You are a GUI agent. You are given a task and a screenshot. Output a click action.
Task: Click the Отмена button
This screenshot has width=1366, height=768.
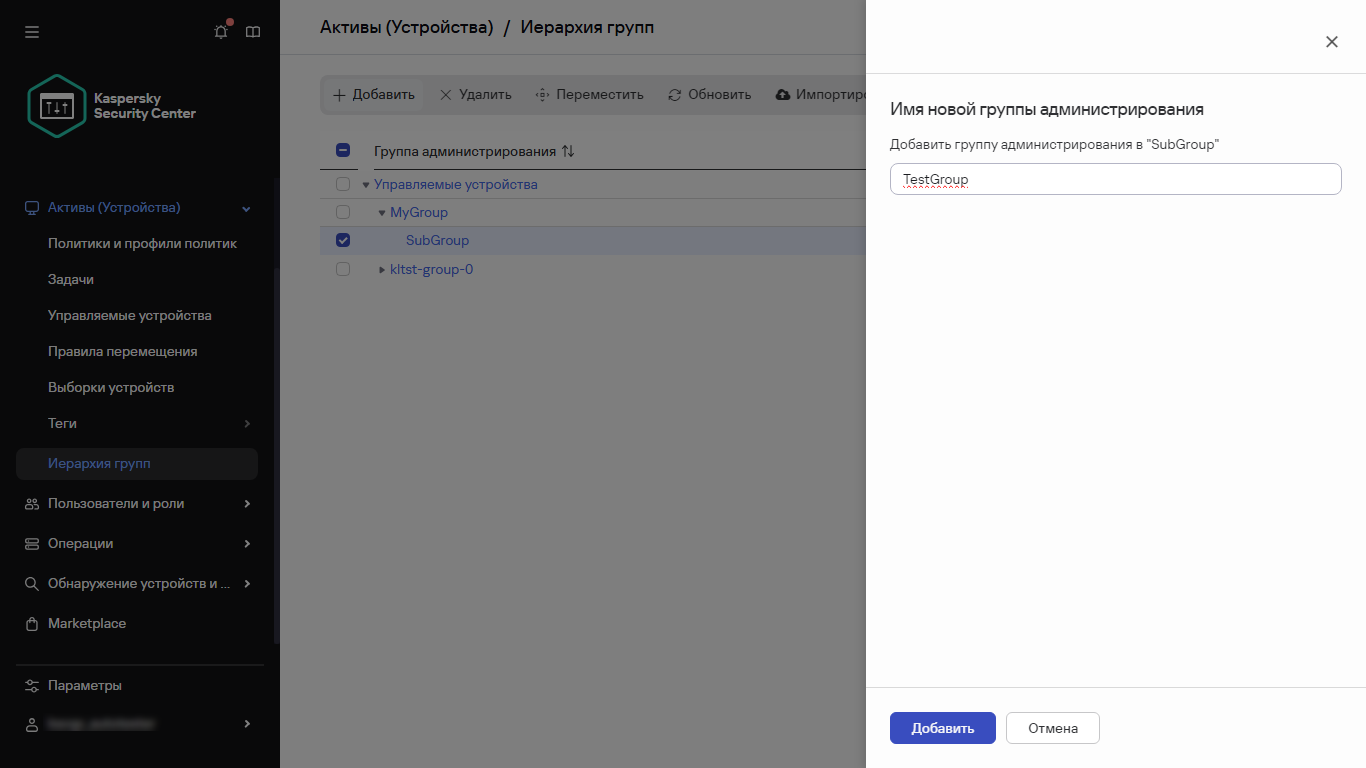tap(1052, 728)
